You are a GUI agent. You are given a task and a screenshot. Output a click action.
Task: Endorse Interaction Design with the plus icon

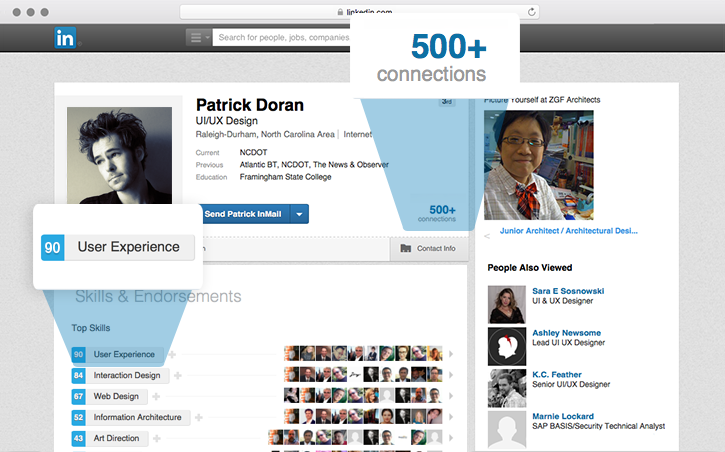coord(178,376)
